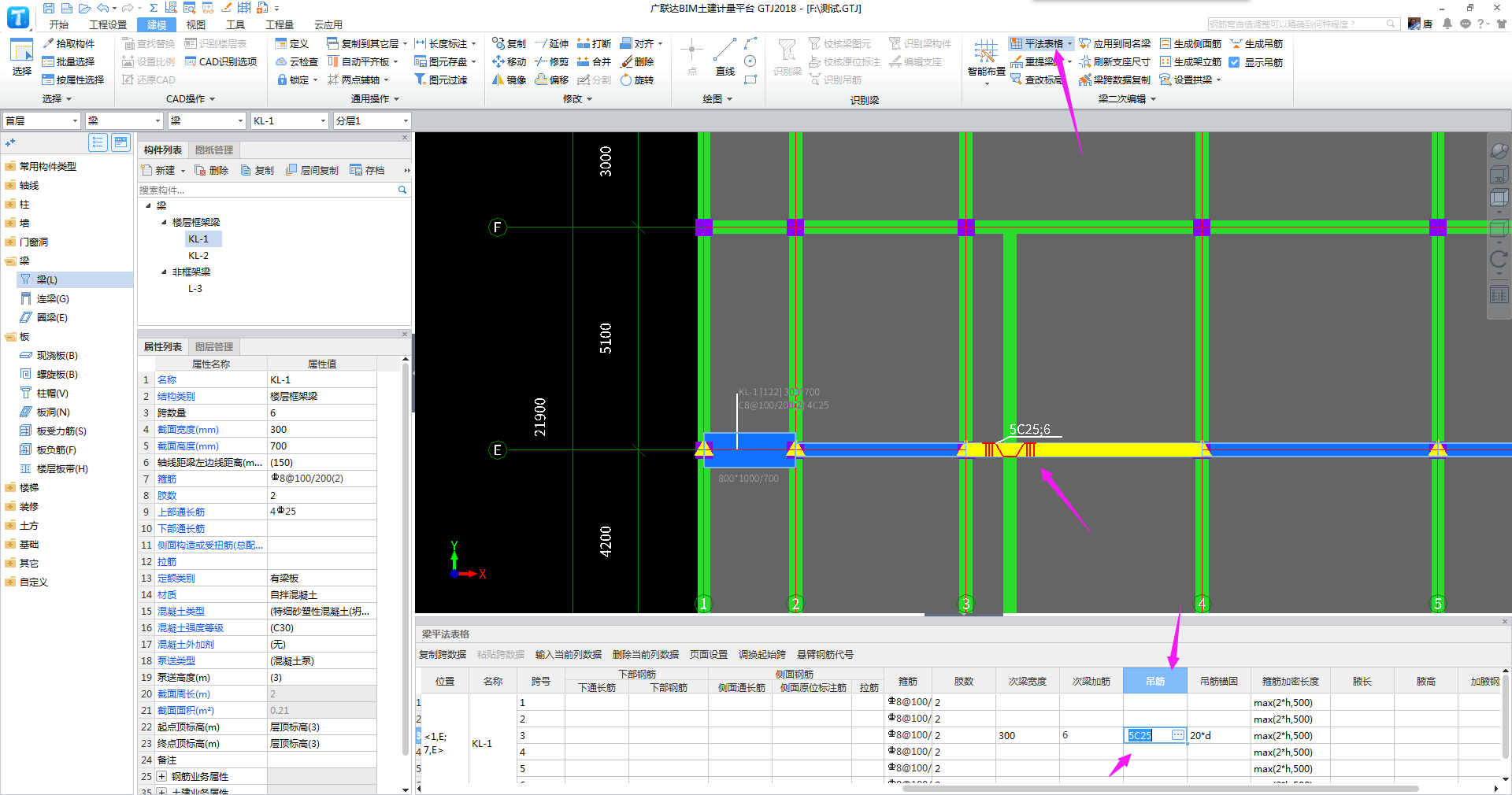Click the 拾取构件 pick component tool
This screenshot has height=795, width=1512.
click(69, 43)
